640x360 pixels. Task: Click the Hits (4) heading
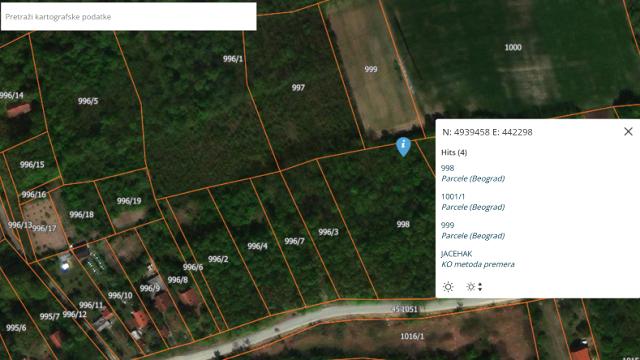(x=454, y=152)
